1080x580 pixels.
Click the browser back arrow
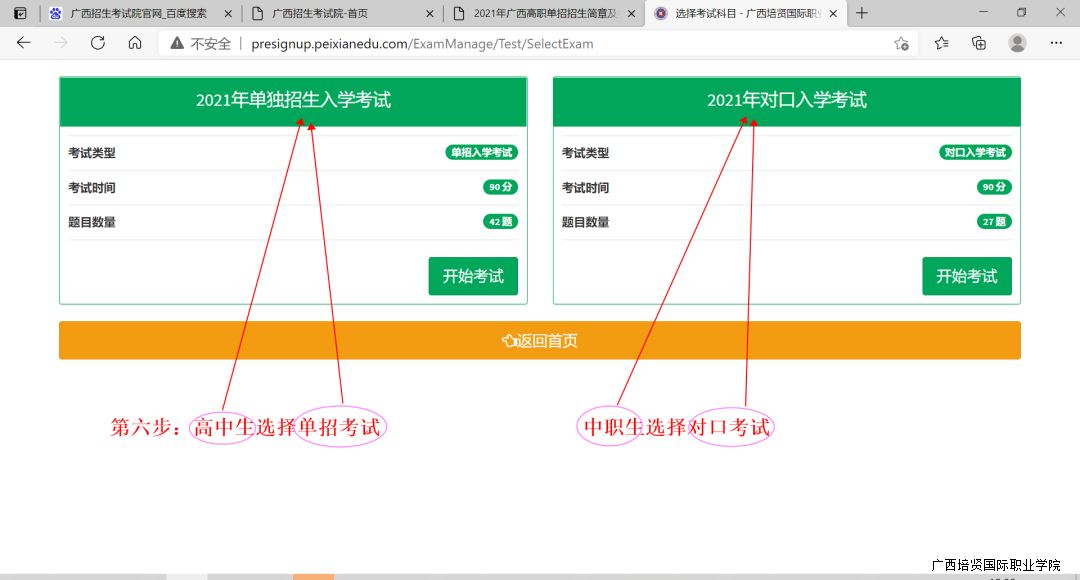click(23, 43)
